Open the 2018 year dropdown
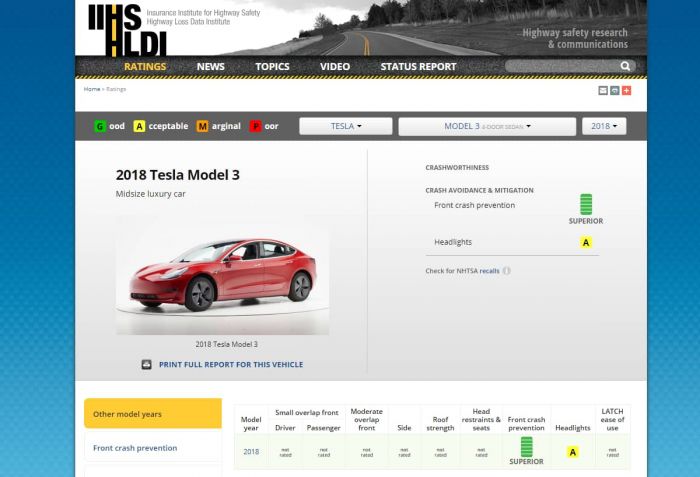The image size is (700, 477). click(x=604, y=126)
